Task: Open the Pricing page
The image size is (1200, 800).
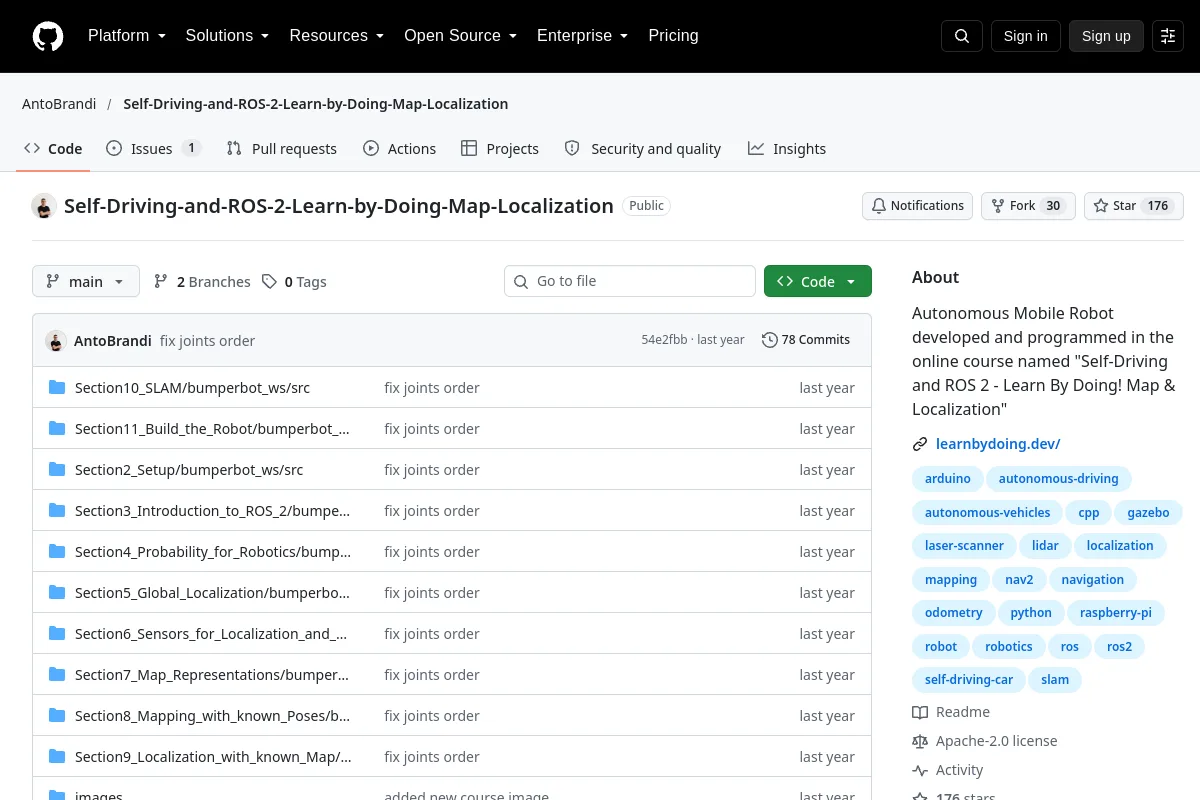Action: [x=673, y=36]
